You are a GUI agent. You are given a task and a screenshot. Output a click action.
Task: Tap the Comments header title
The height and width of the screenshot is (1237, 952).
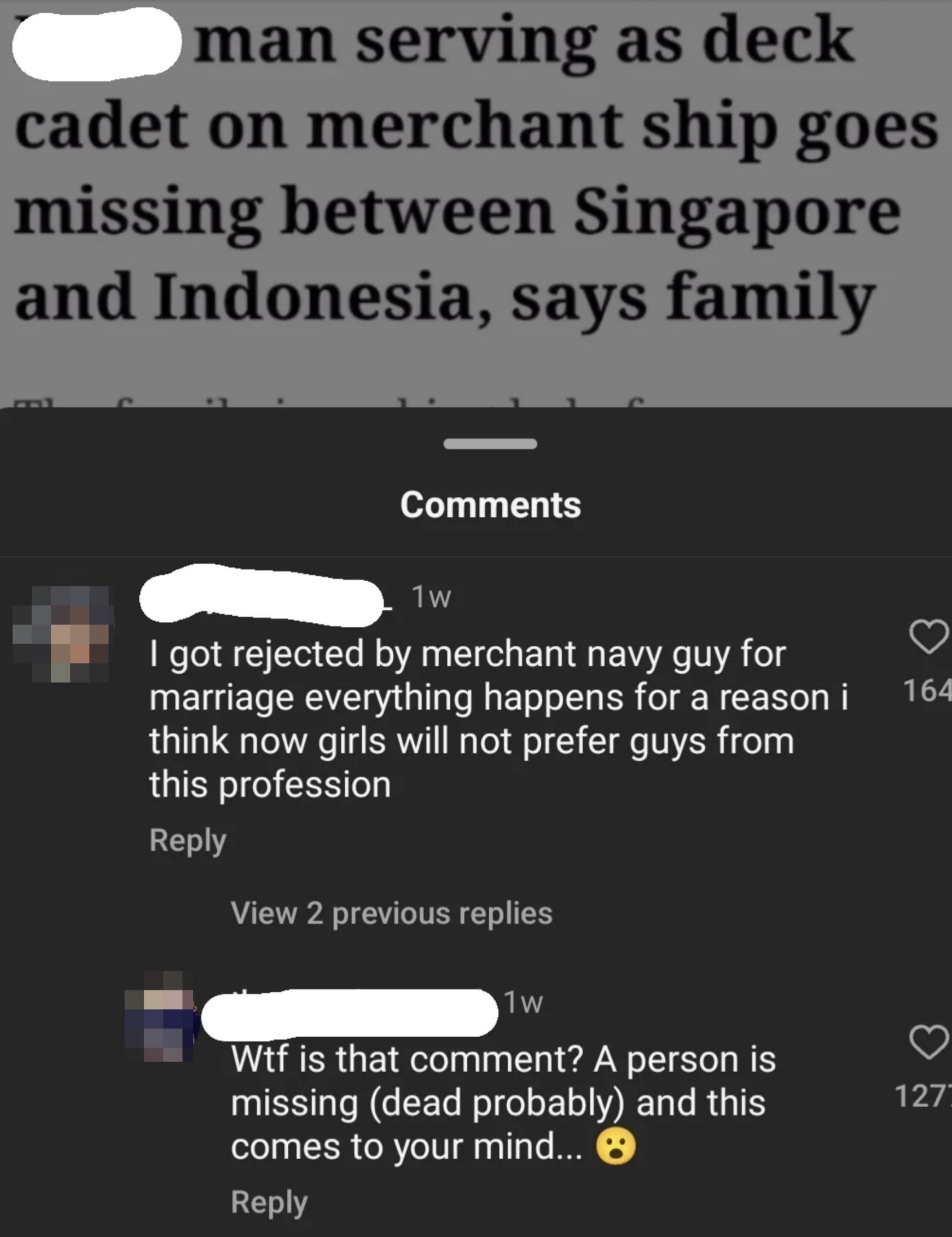click(490, 505)
